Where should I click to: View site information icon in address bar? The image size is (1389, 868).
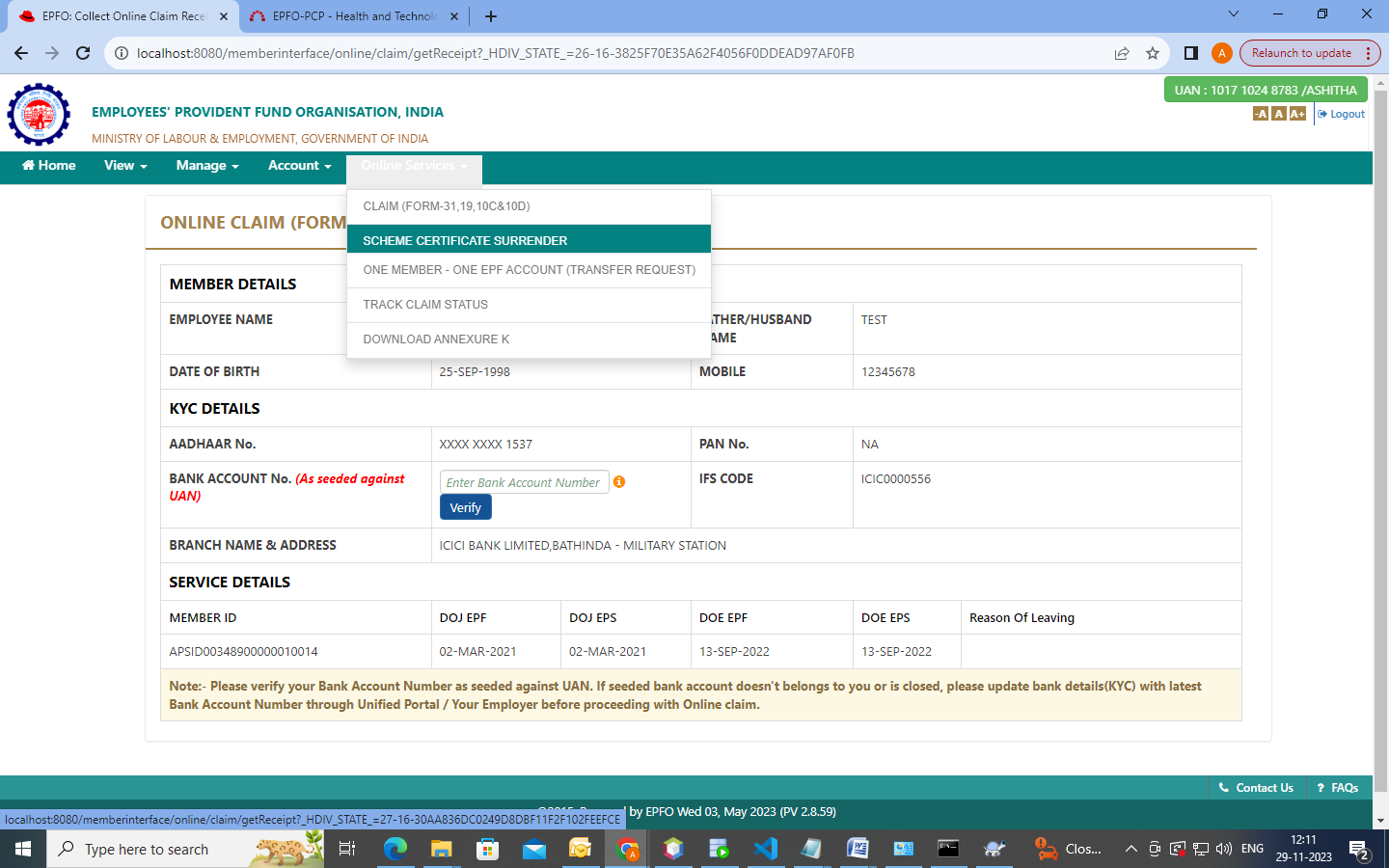coord(122,53)
